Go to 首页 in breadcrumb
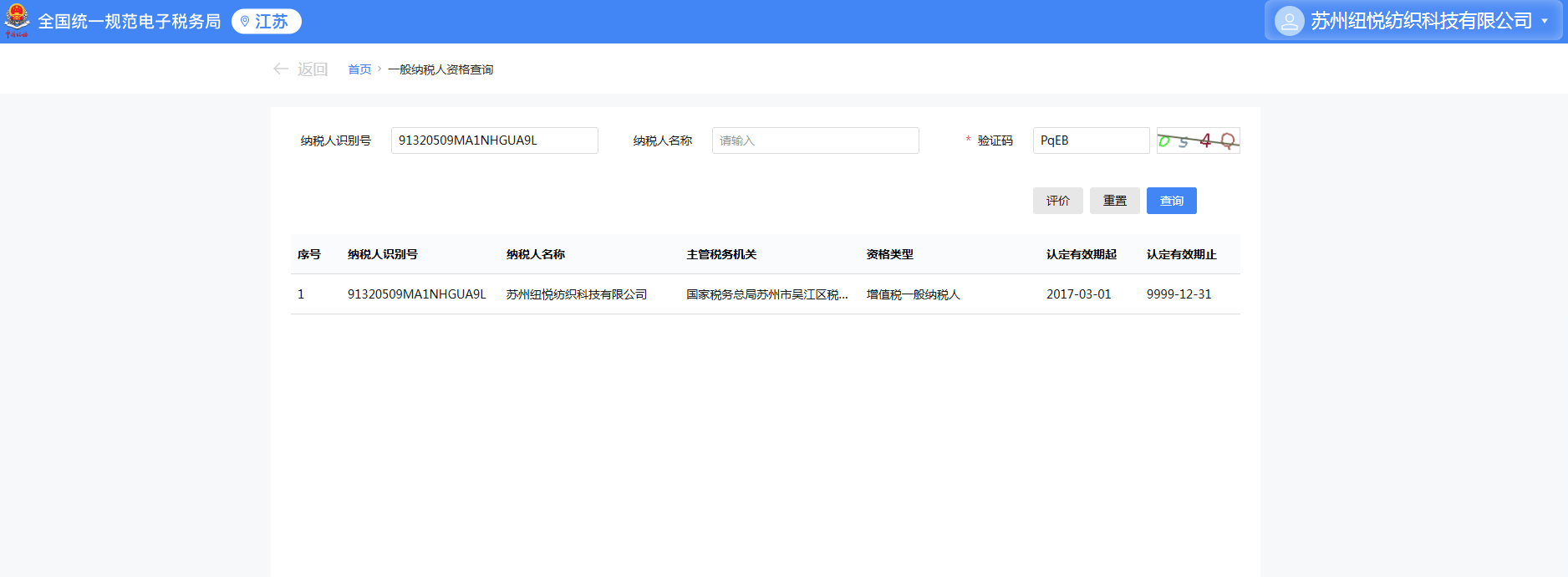This screenshot has height=577, width=1568. click(359, 69)
